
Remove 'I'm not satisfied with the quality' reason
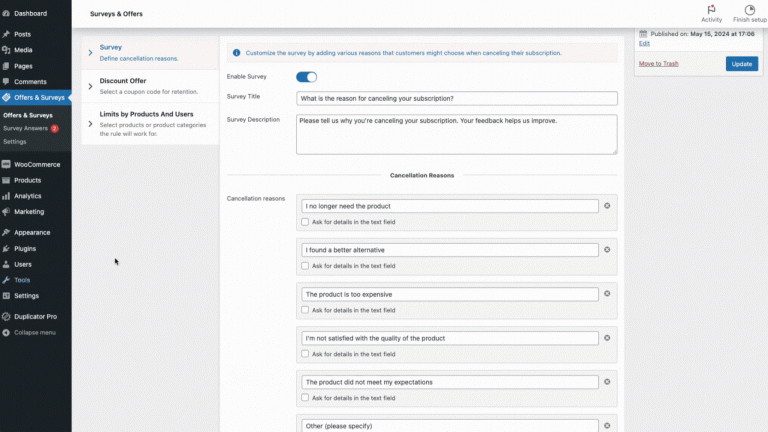(607, 338)
